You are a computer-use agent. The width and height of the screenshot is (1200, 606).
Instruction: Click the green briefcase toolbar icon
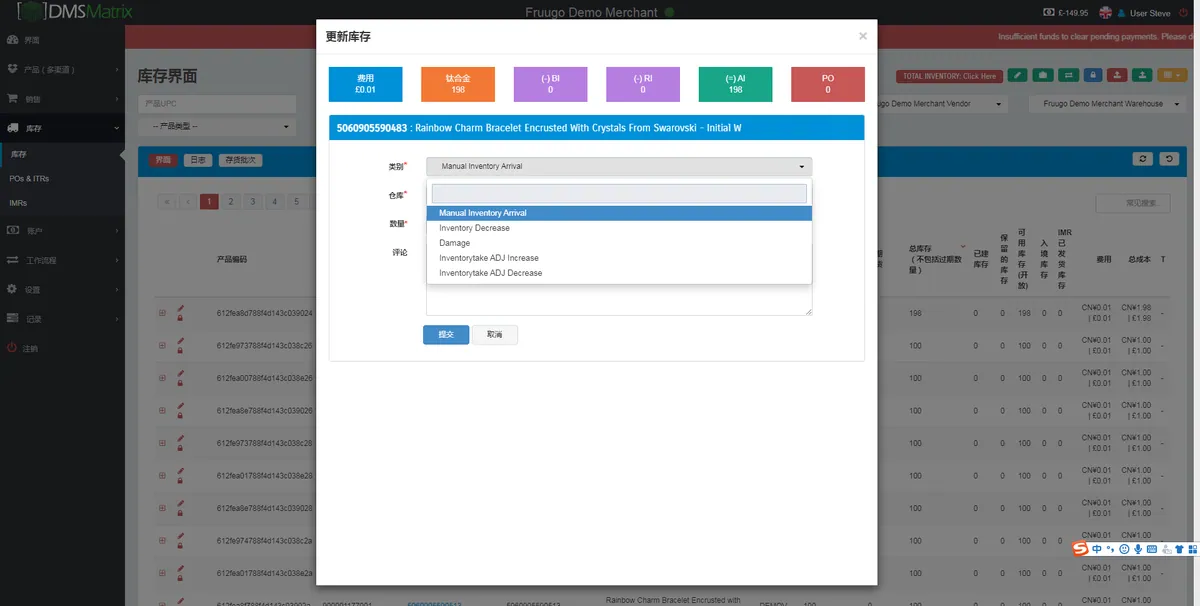[1042, 75]
